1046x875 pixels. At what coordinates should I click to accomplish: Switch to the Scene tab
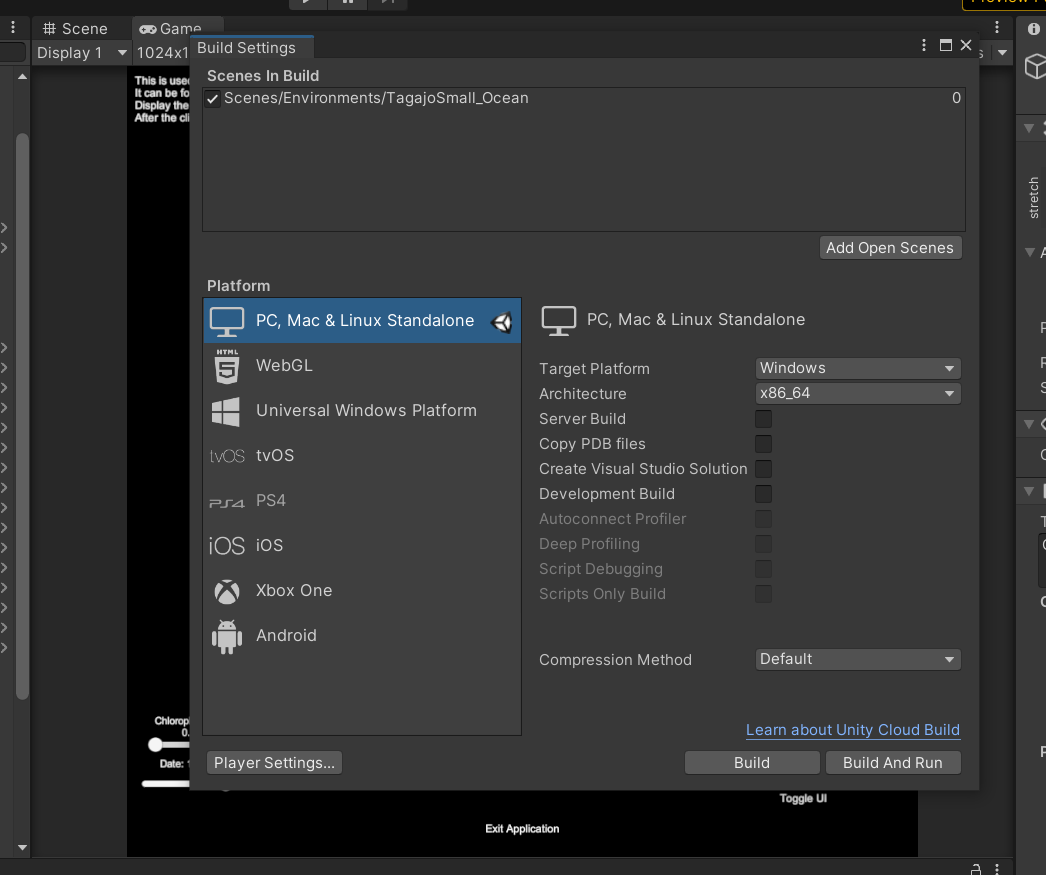[75, 29]
